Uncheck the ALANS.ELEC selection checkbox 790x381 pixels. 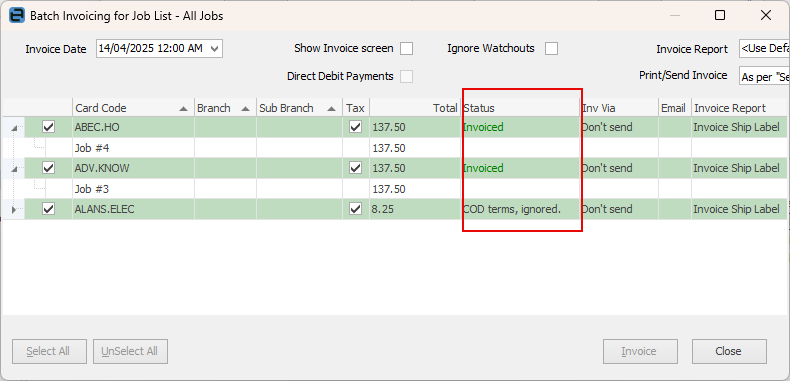pos(48,209)
